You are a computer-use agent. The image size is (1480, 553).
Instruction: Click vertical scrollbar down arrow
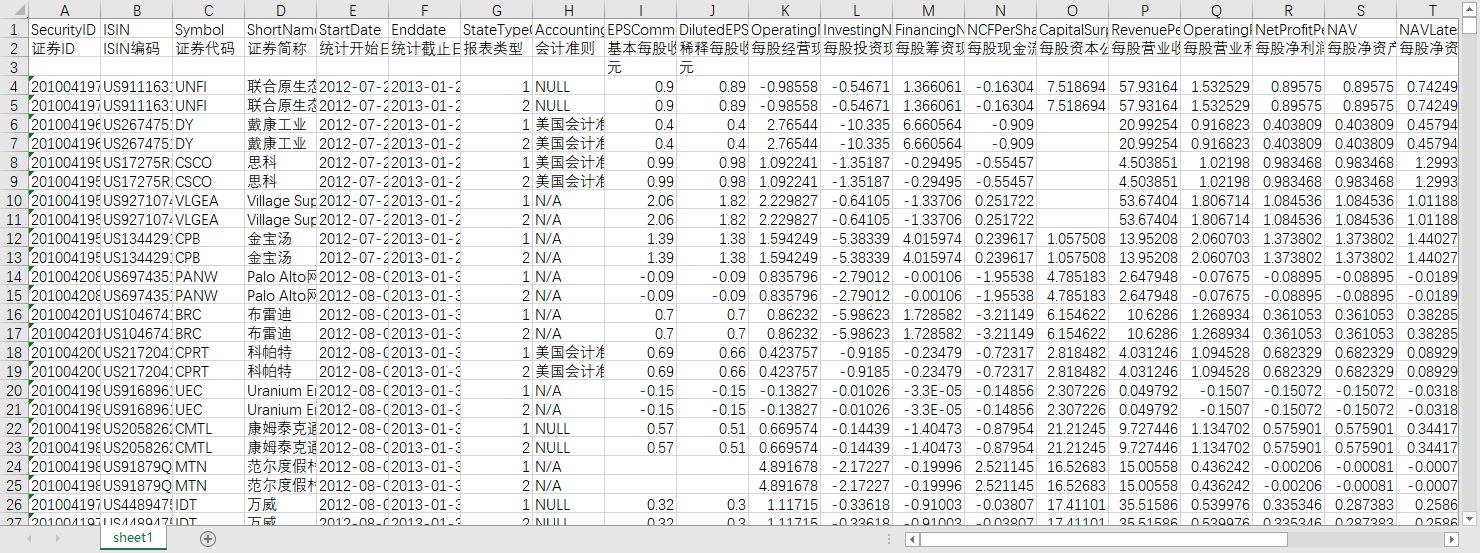[x=1471, y=518]
